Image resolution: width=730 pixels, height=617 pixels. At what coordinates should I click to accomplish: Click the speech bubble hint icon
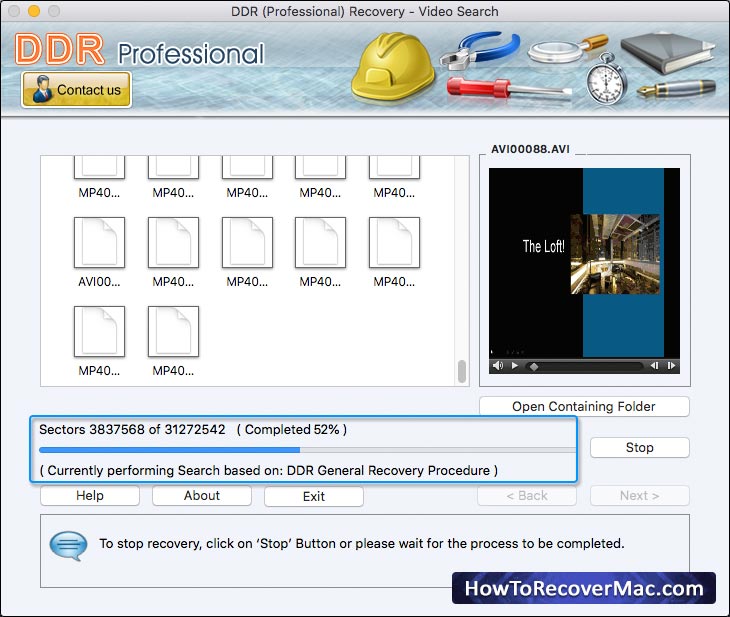tap(68, 546)
